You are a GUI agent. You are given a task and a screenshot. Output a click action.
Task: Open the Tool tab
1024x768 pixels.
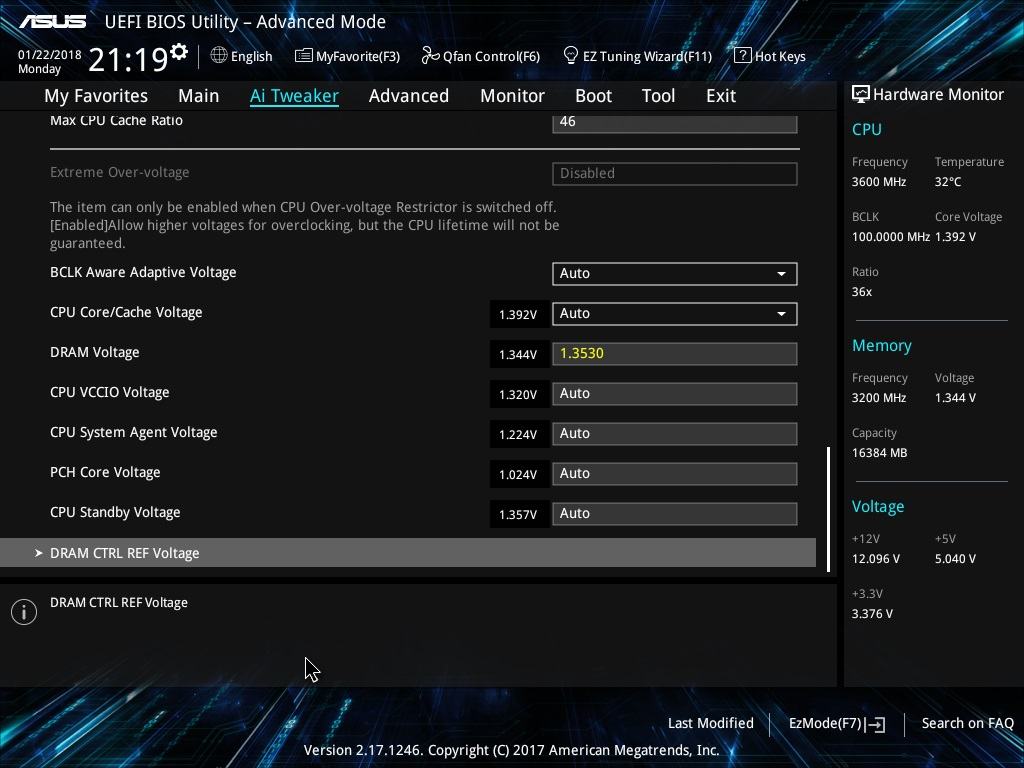pos(658,96)
